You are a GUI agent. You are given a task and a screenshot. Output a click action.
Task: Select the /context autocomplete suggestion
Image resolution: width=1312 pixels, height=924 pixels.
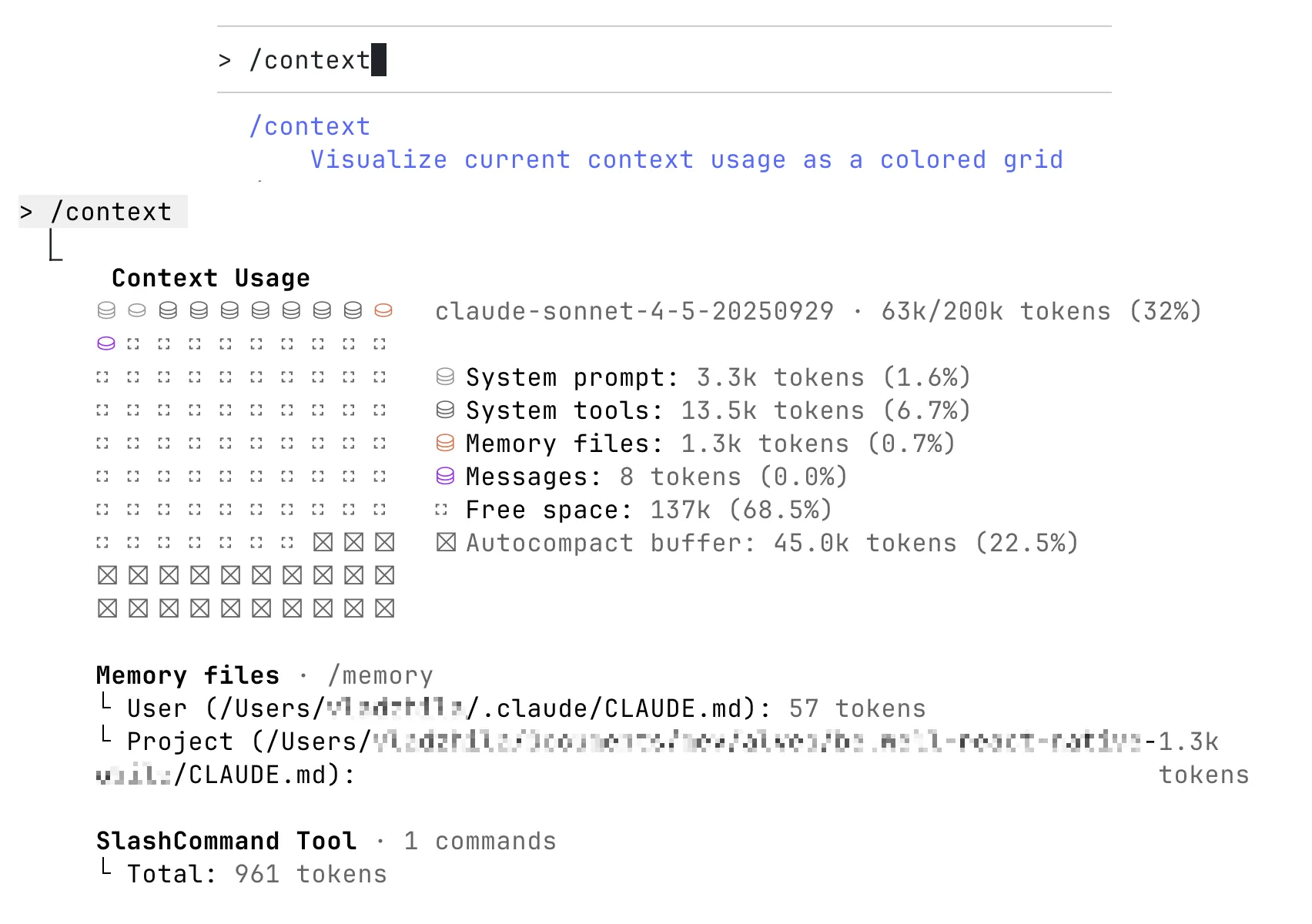pyautogui.click(x=310, y=126)
